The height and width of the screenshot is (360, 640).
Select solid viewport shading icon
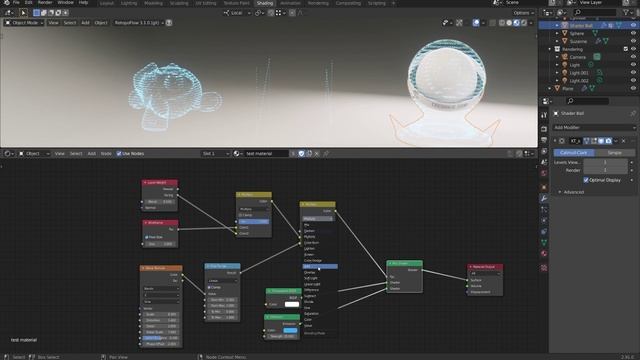tap(509, 23)
